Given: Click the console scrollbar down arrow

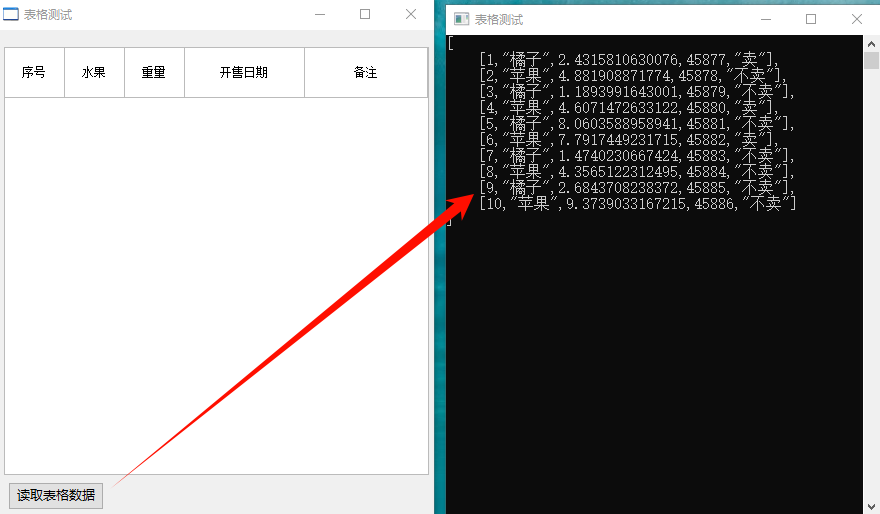Looking at the screenshot, I should click(871, 507).
